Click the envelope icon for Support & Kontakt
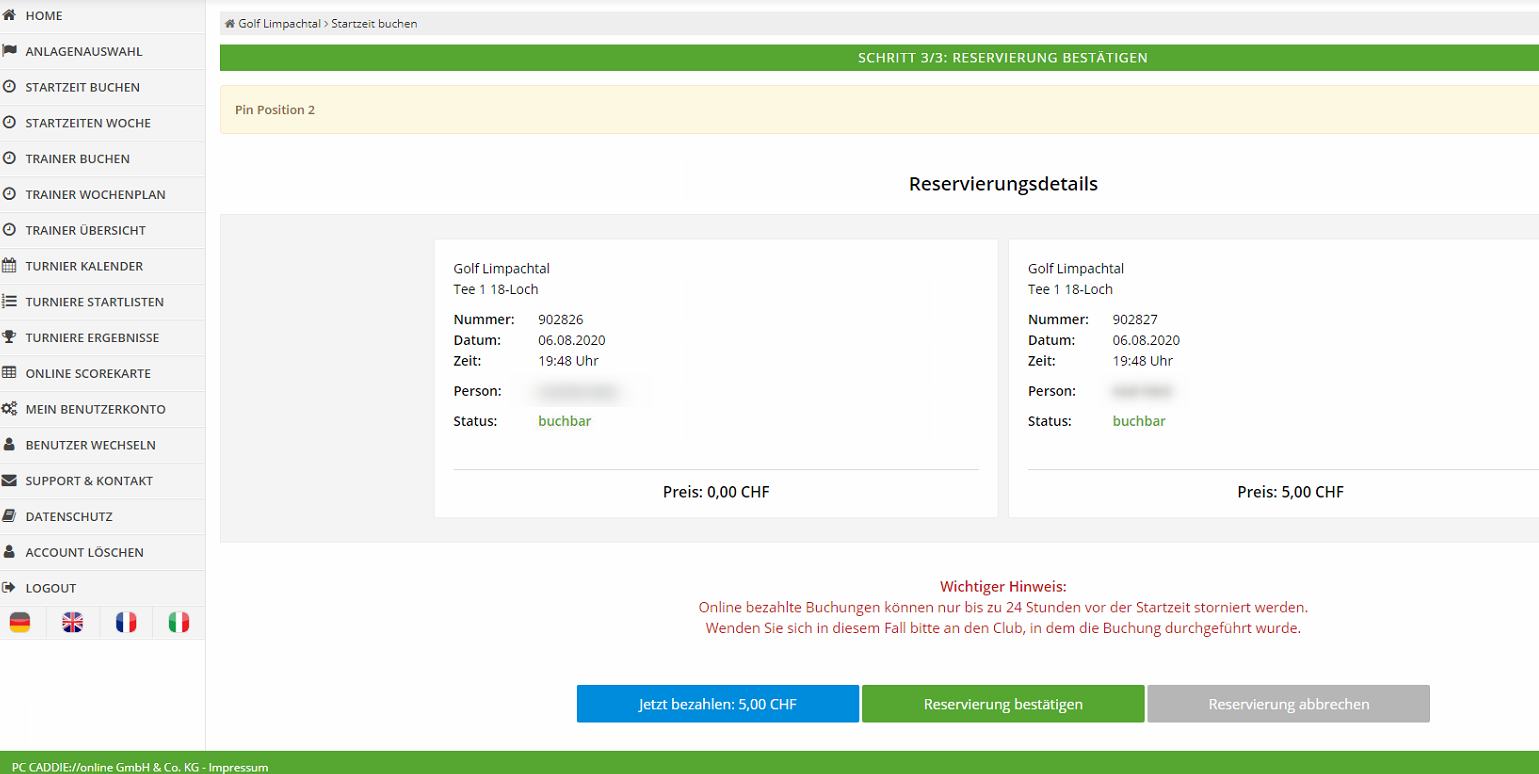Screen dimensions: 1539x774 coord(10,480)
